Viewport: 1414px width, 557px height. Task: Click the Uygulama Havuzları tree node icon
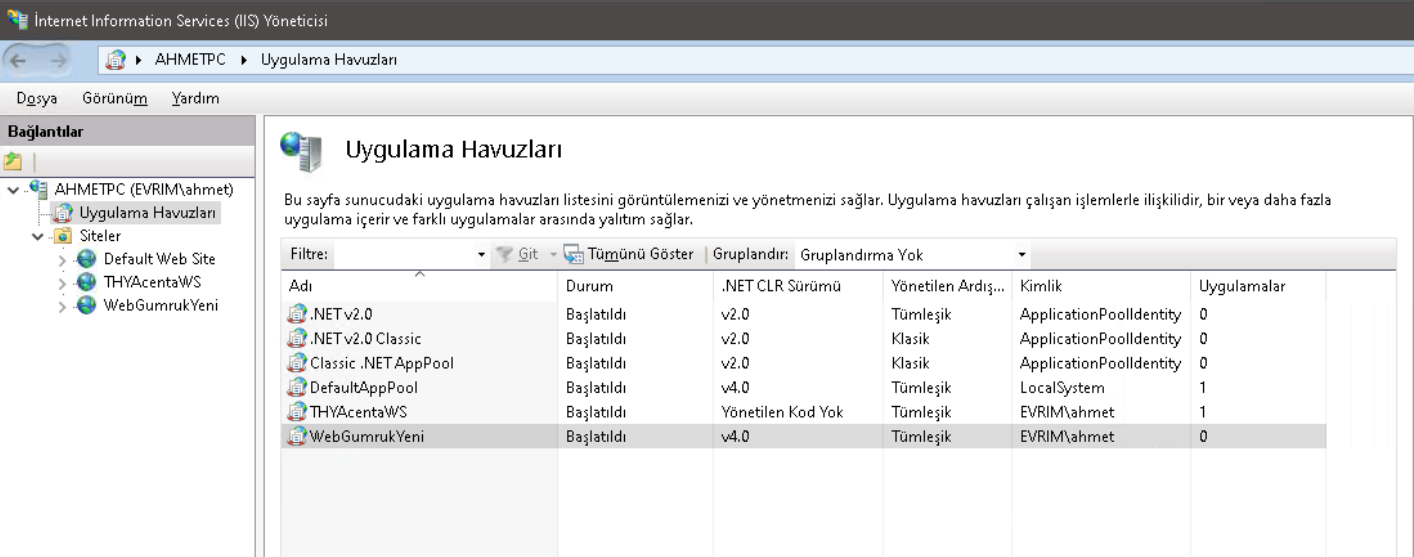(x=64, y=212)
